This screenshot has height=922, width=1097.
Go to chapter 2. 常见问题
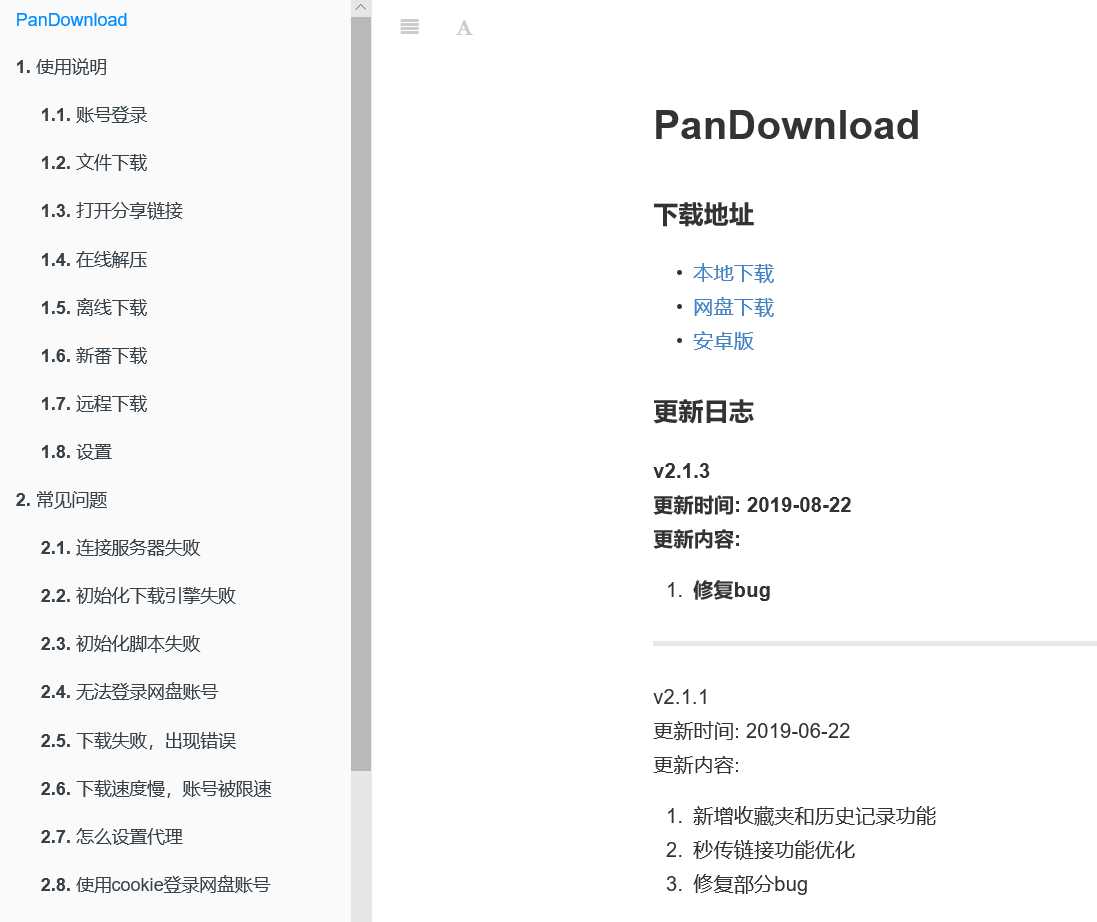point(62,500)
